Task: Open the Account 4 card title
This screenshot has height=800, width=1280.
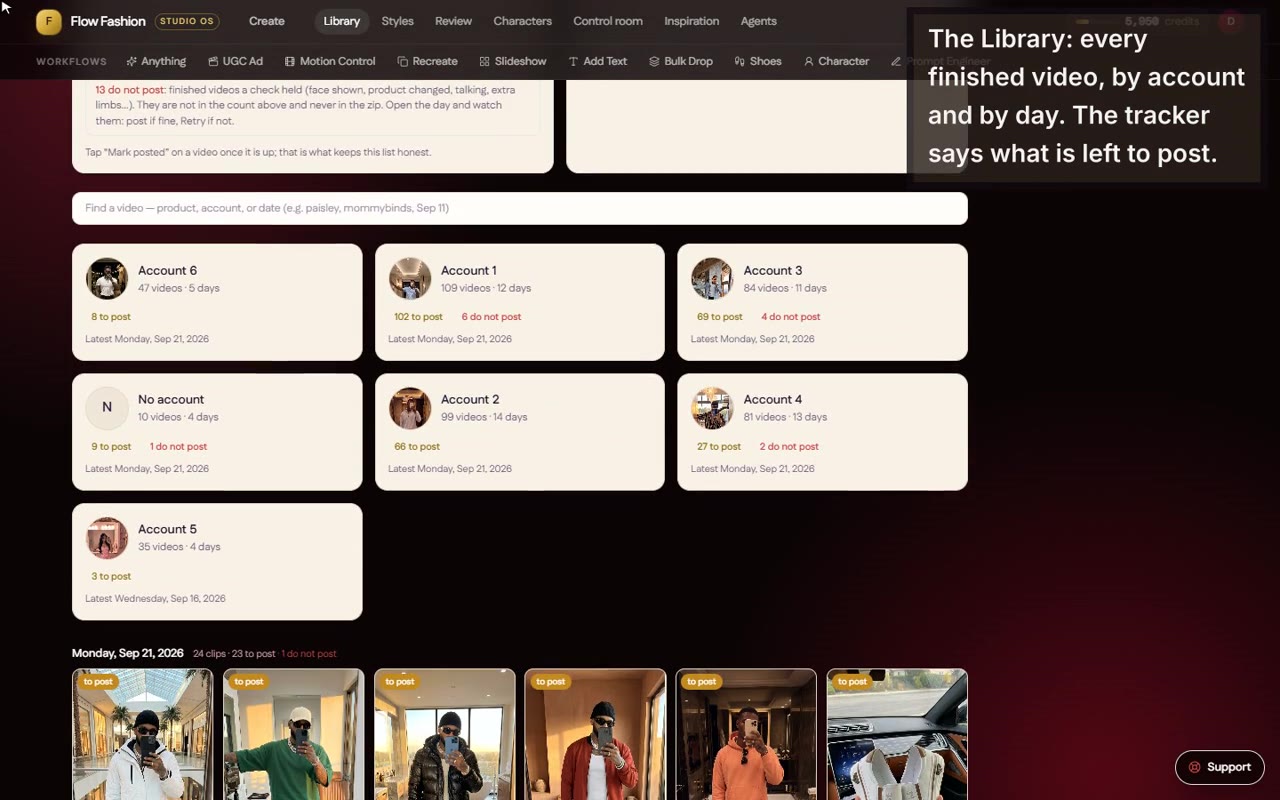Action: [772, 399]
